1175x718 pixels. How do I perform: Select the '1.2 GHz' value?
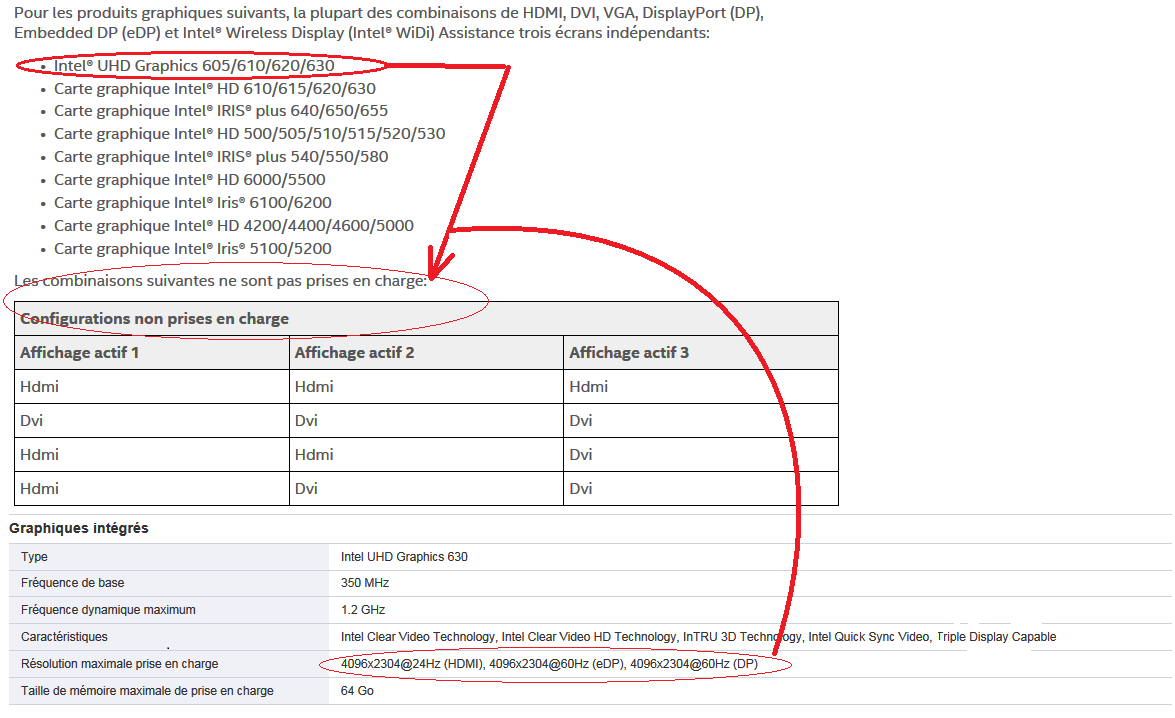point(363,610)
